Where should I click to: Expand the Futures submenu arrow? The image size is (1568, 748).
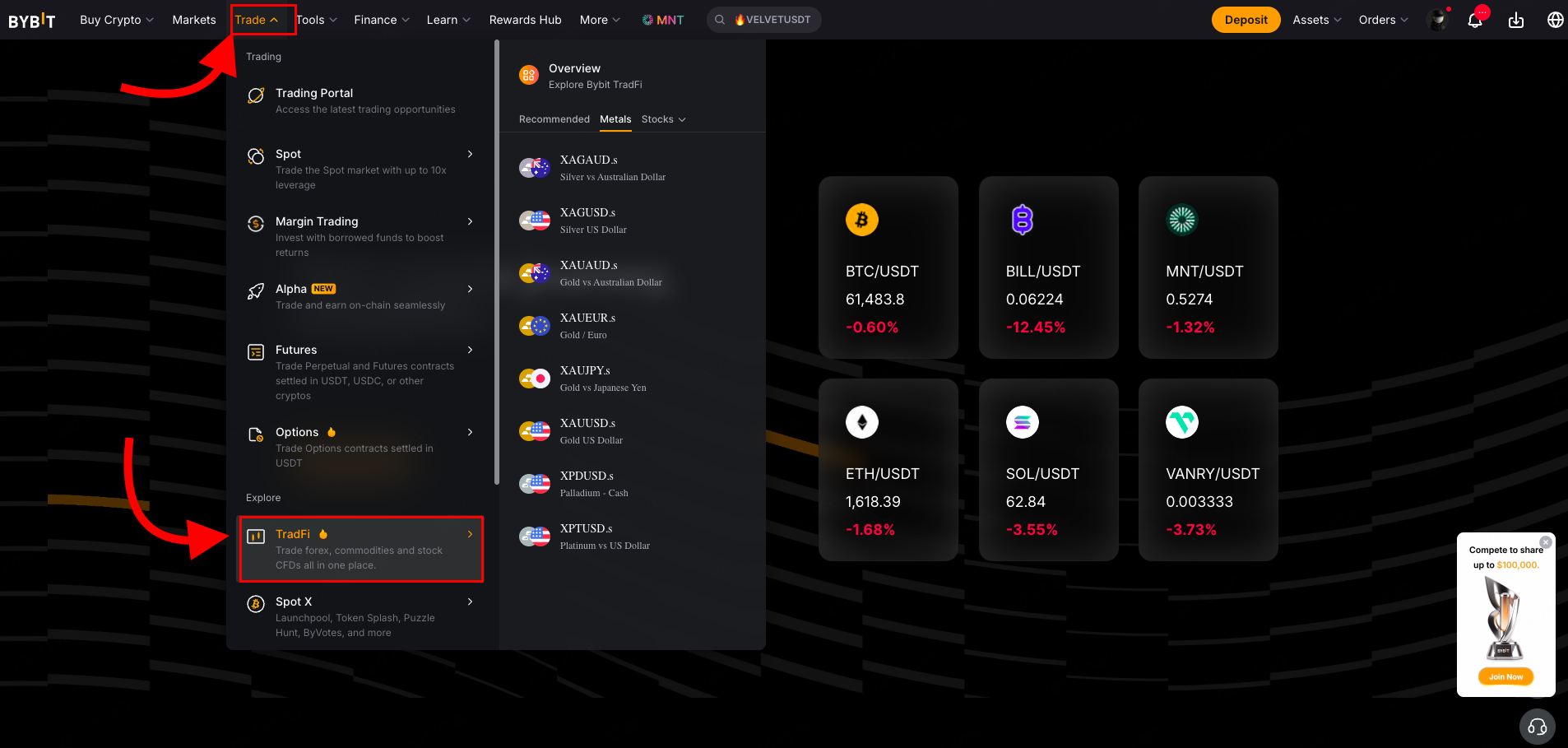point(470,350)
